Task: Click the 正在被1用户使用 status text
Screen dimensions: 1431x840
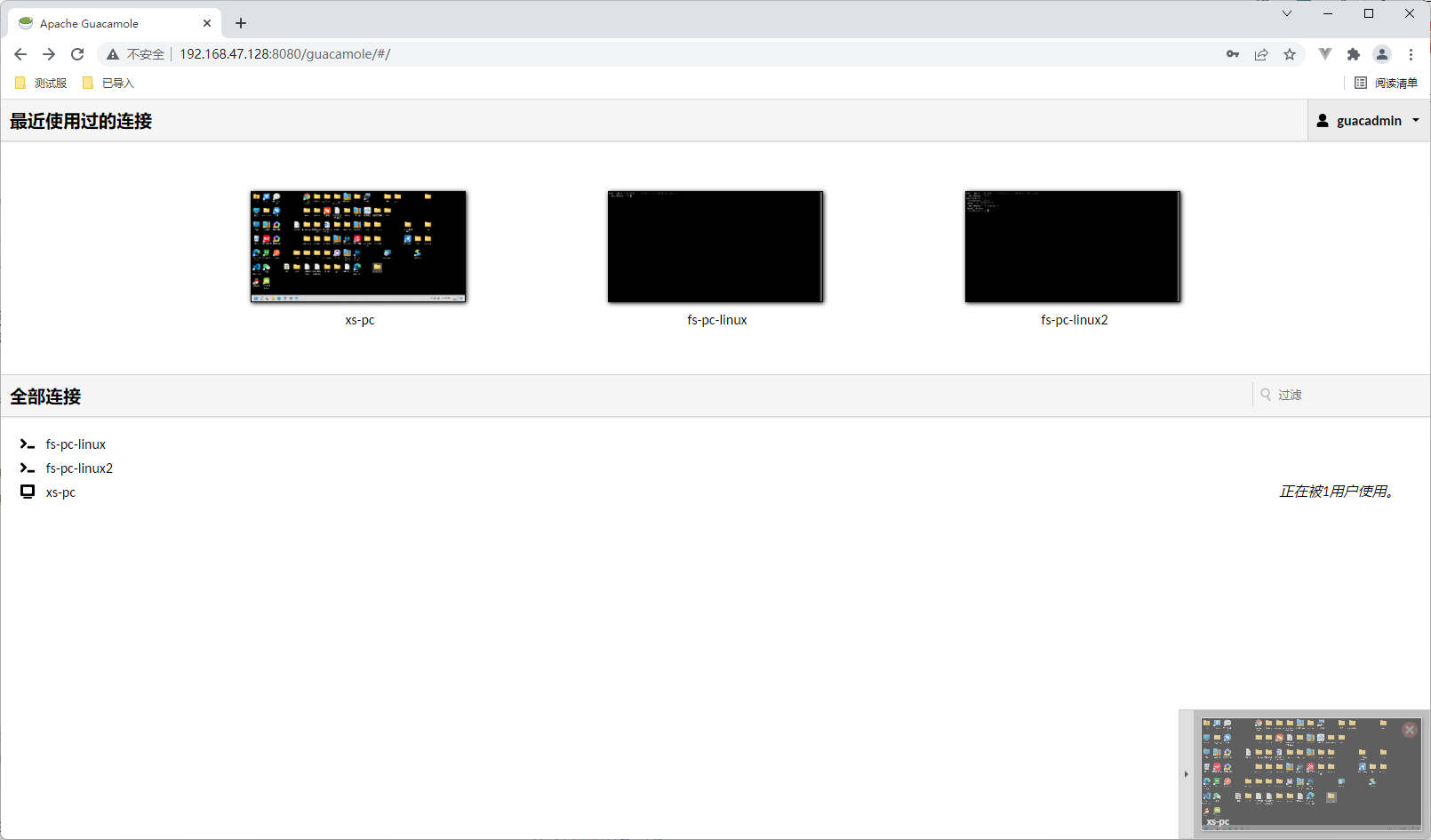Action: (x=1337, y=492)
